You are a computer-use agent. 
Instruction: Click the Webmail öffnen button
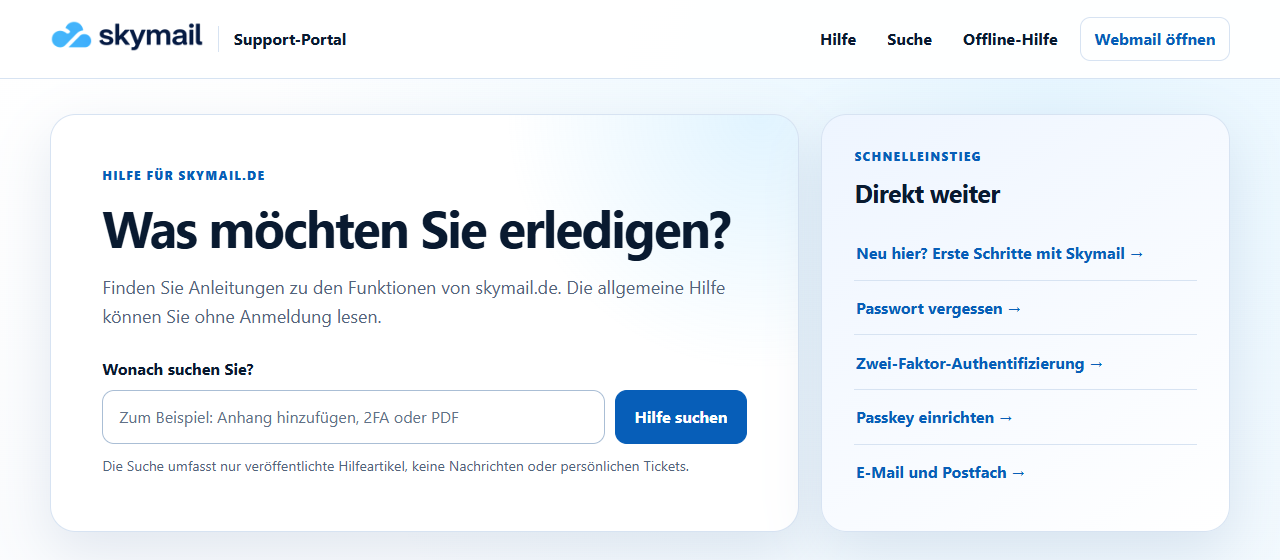(x=1155, y=39)
